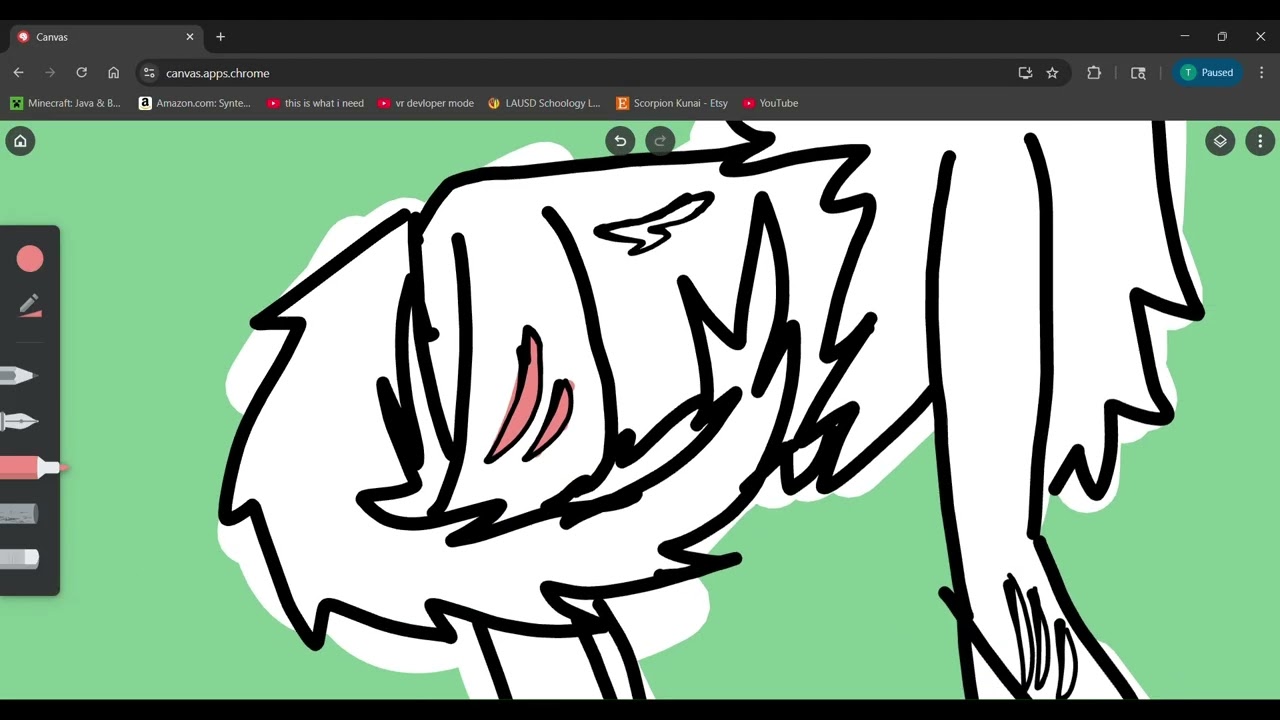Open 'this is what i need' bookmark
Screen dimensions: 1280x720
[x=315, y=103]
